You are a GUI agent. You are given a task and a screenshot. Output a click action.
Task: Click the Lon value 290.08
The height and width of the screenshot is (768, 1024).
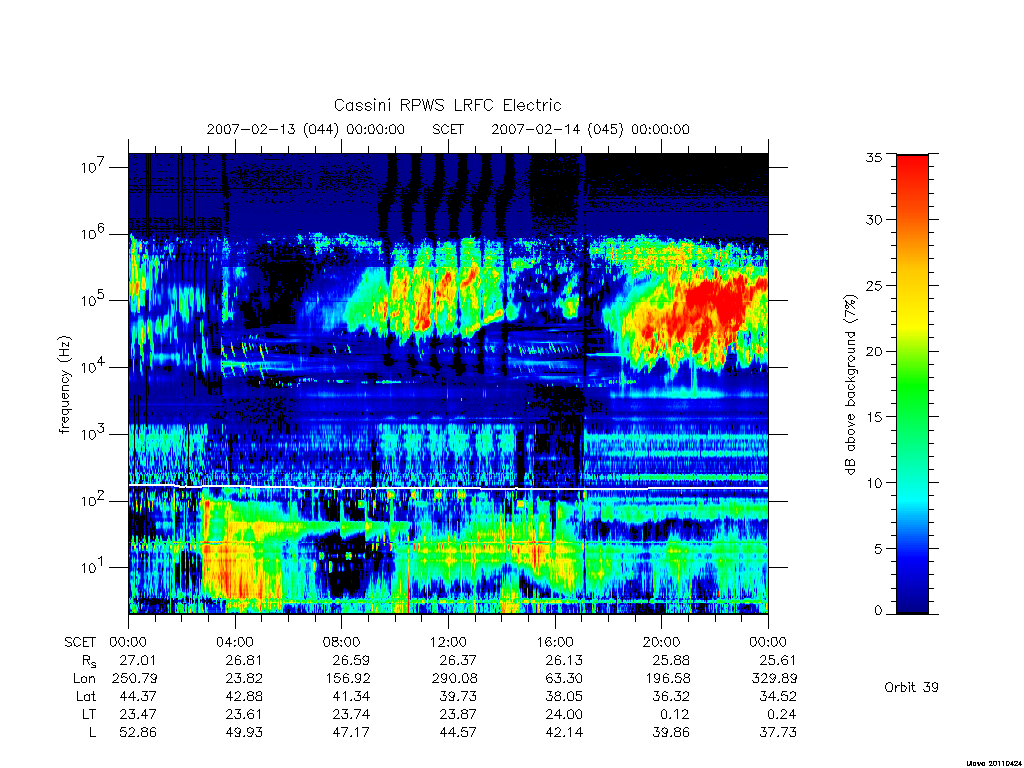(x=454, y=679)
